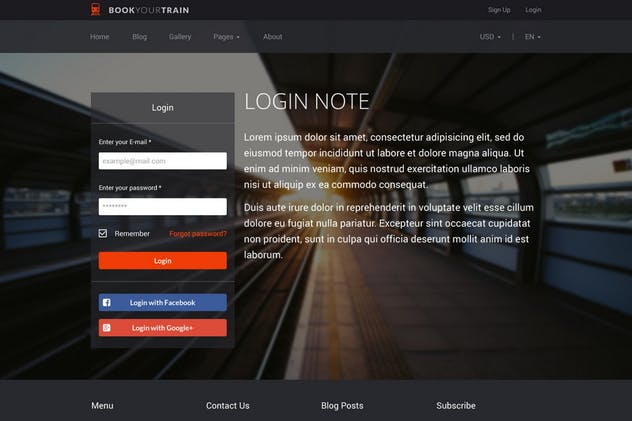The image size is (632, 421).
Task: Click the LOGIN NOTE heading
Action: tap(306, 101)
